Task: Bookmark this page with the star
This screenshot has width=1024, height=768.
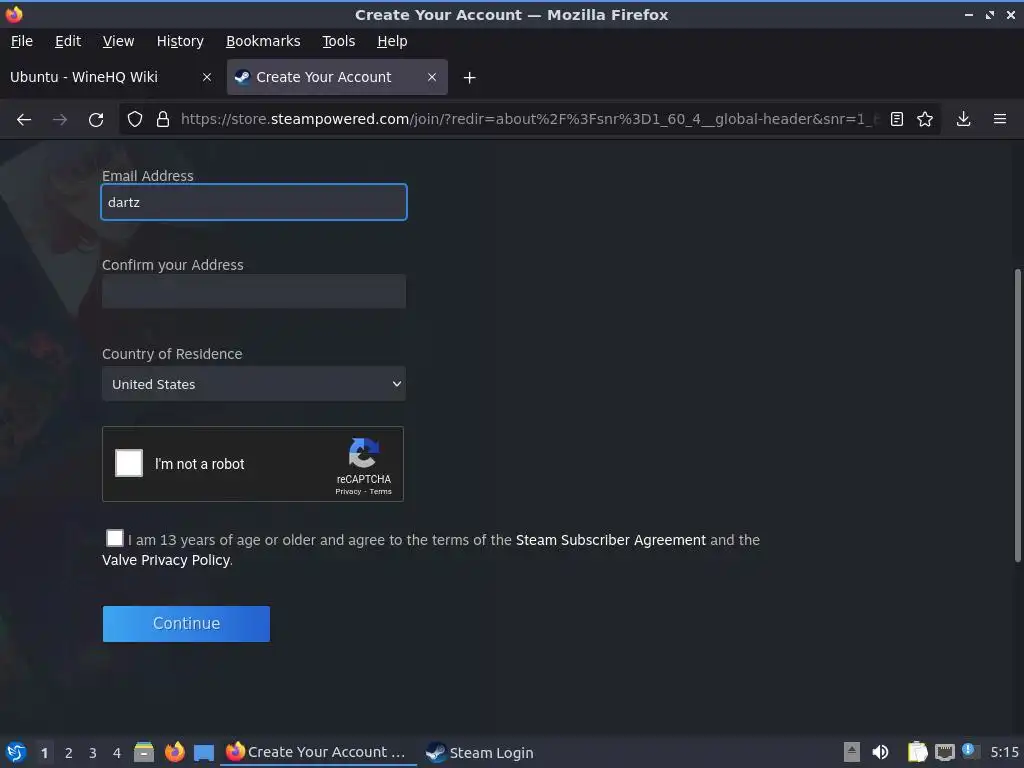Action: (x=925, y=119)
